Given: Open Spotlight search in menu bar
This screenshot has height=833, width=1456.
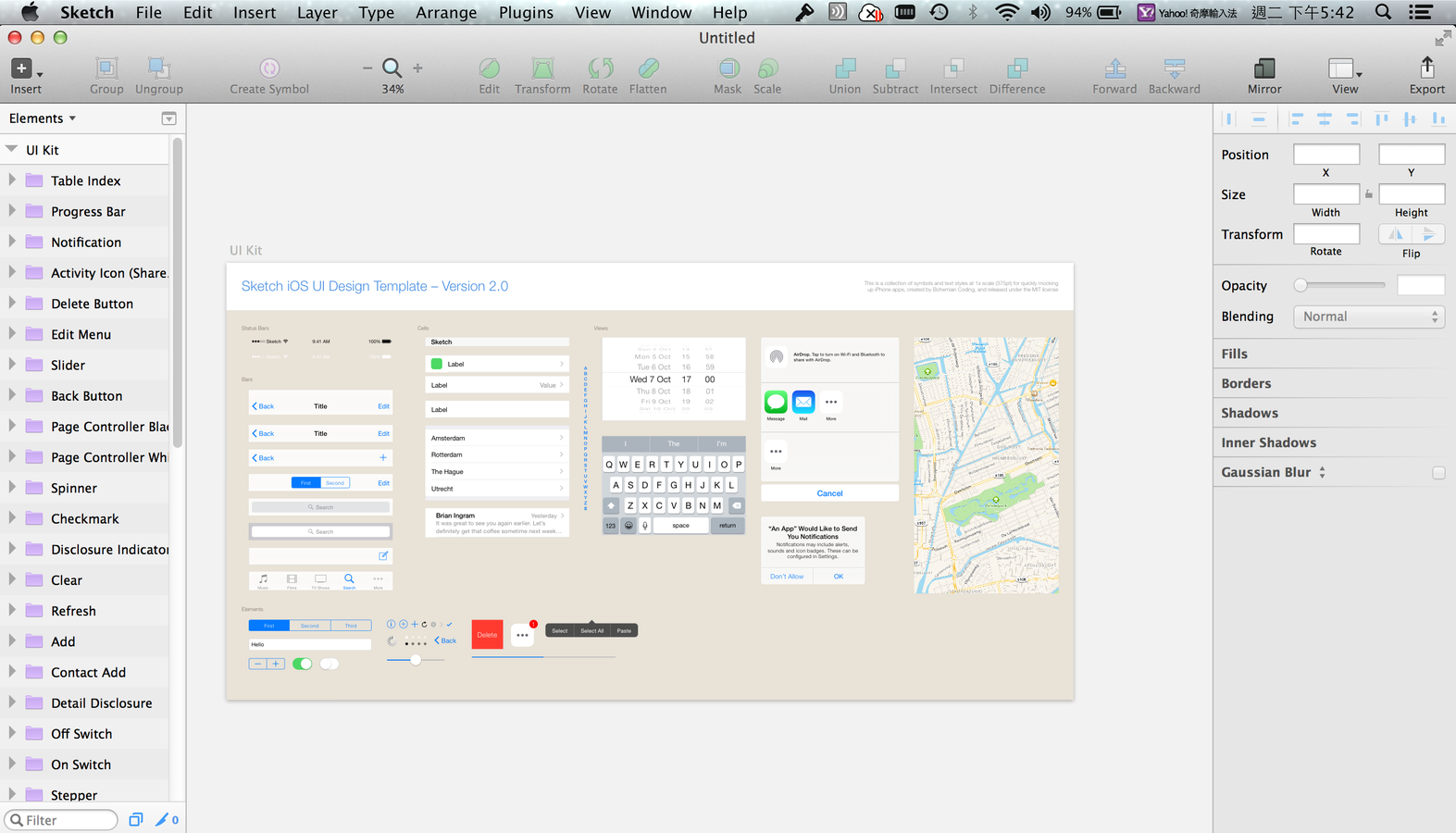Looking at the screenshot, I should point(1383,12).
